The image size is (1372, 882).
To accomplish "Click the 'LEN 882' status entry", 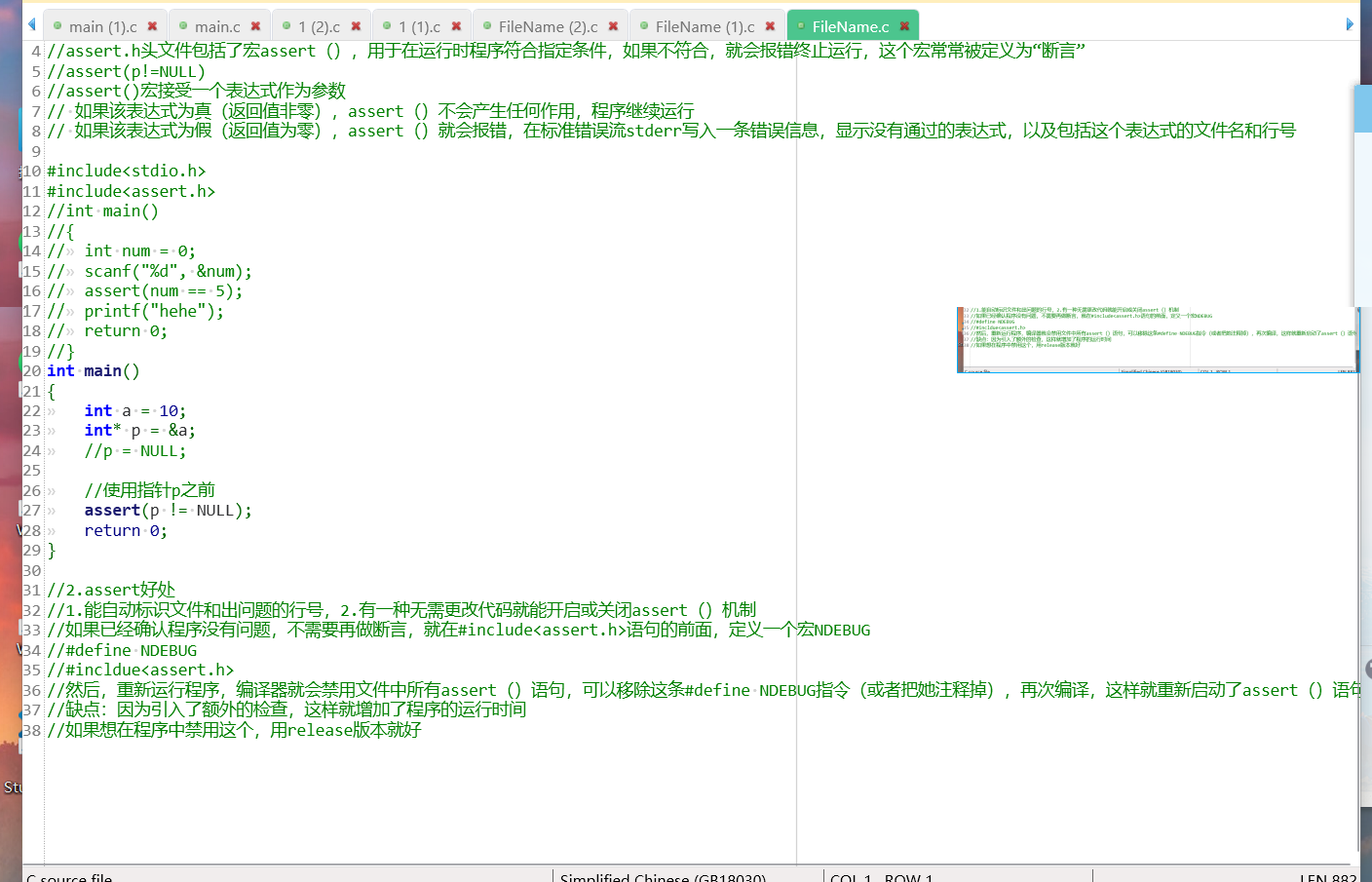I will click(x=1327, y=877).
